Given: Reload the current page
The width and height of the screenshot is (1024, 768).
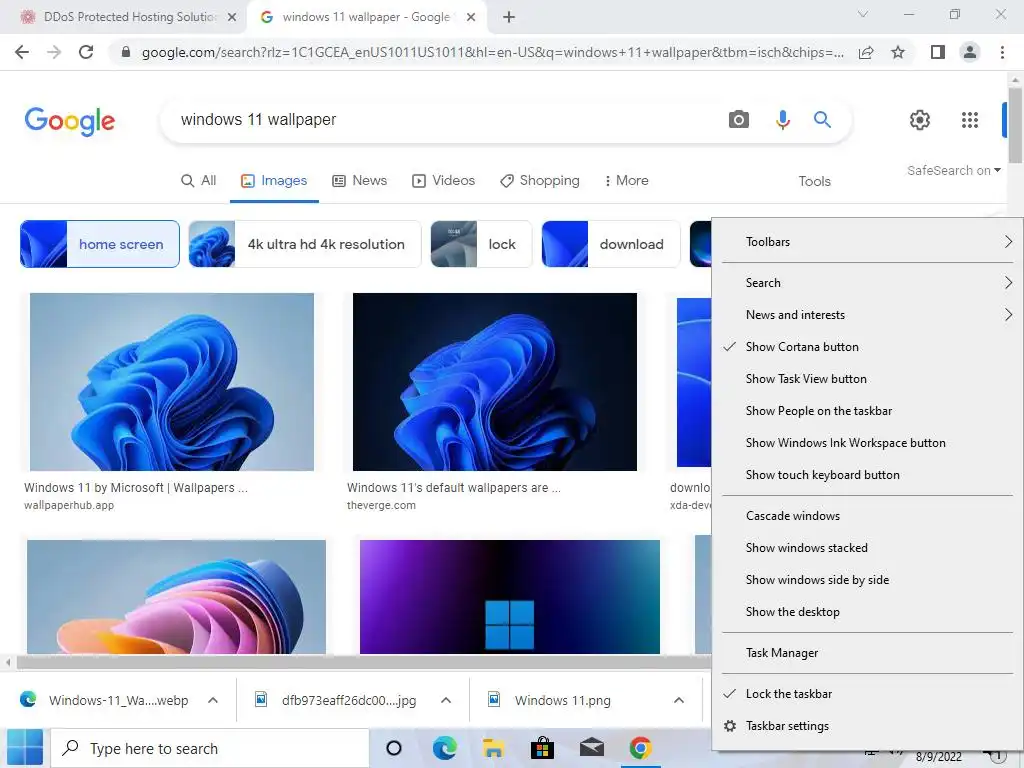Looking at the screenshot, I should (86, 52).
